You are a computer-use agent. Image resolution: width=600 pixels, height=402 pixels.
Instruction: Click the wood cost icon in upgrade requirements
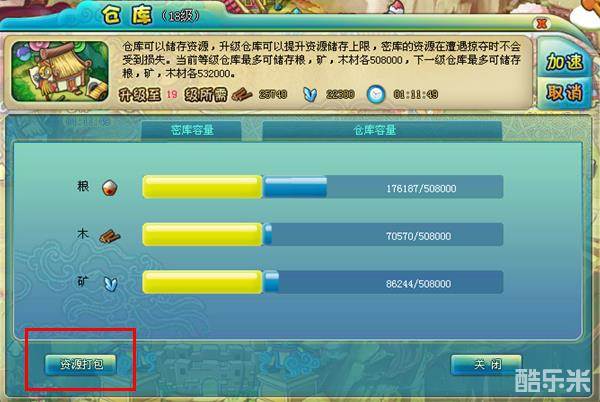(x=242, y=94)
